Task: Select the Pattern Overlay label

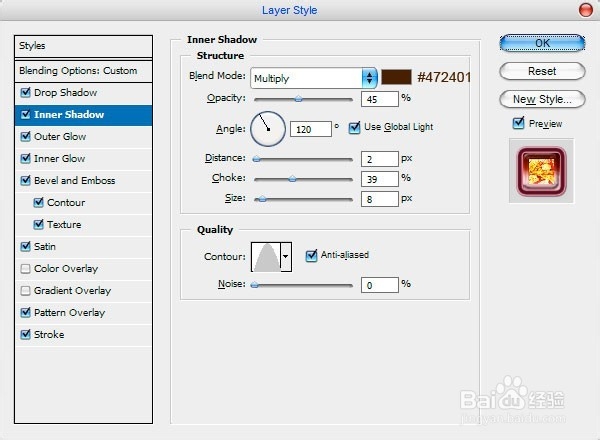Action: pos(70,313)
